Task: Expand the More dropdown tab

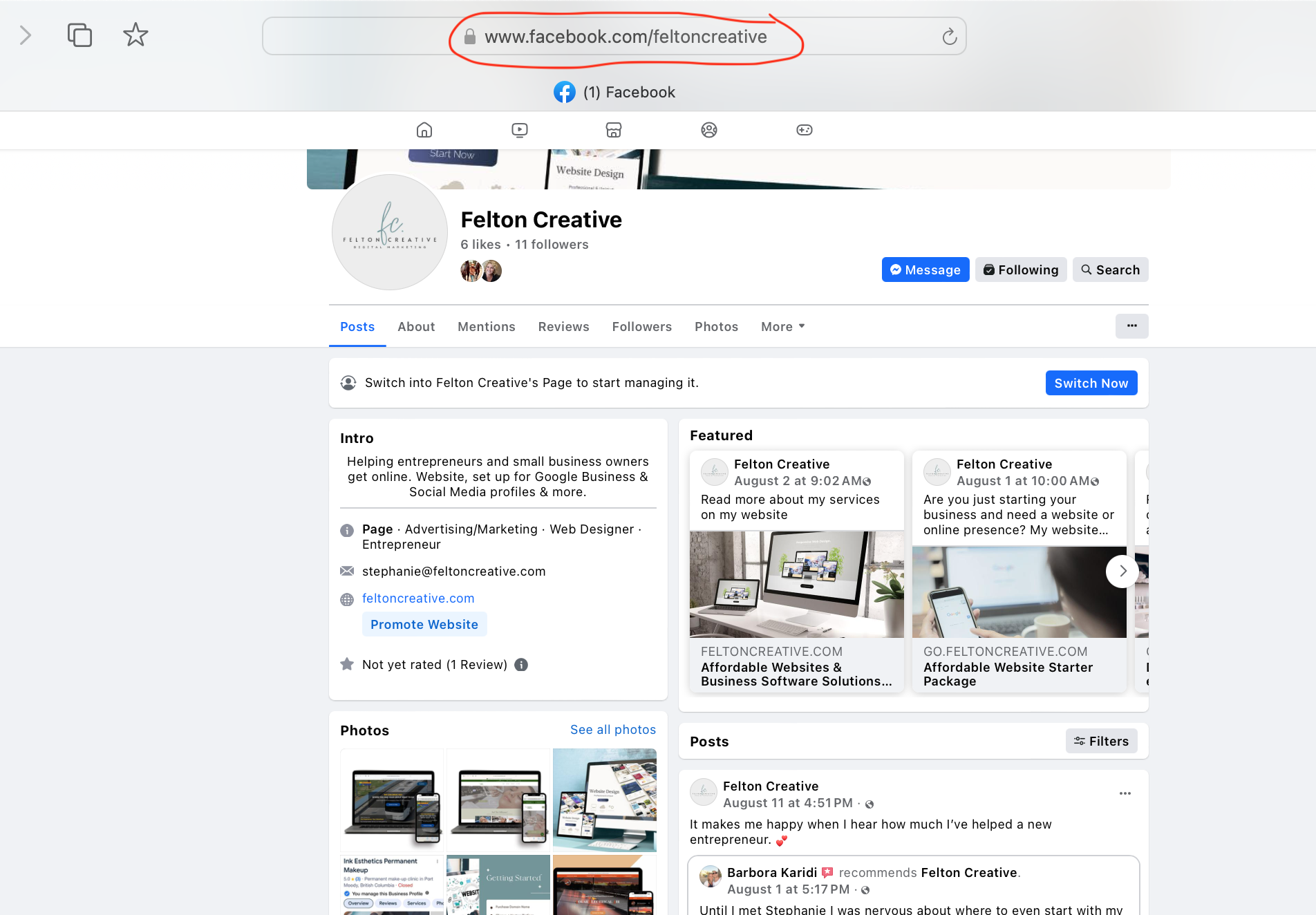Action: (783, 327)
